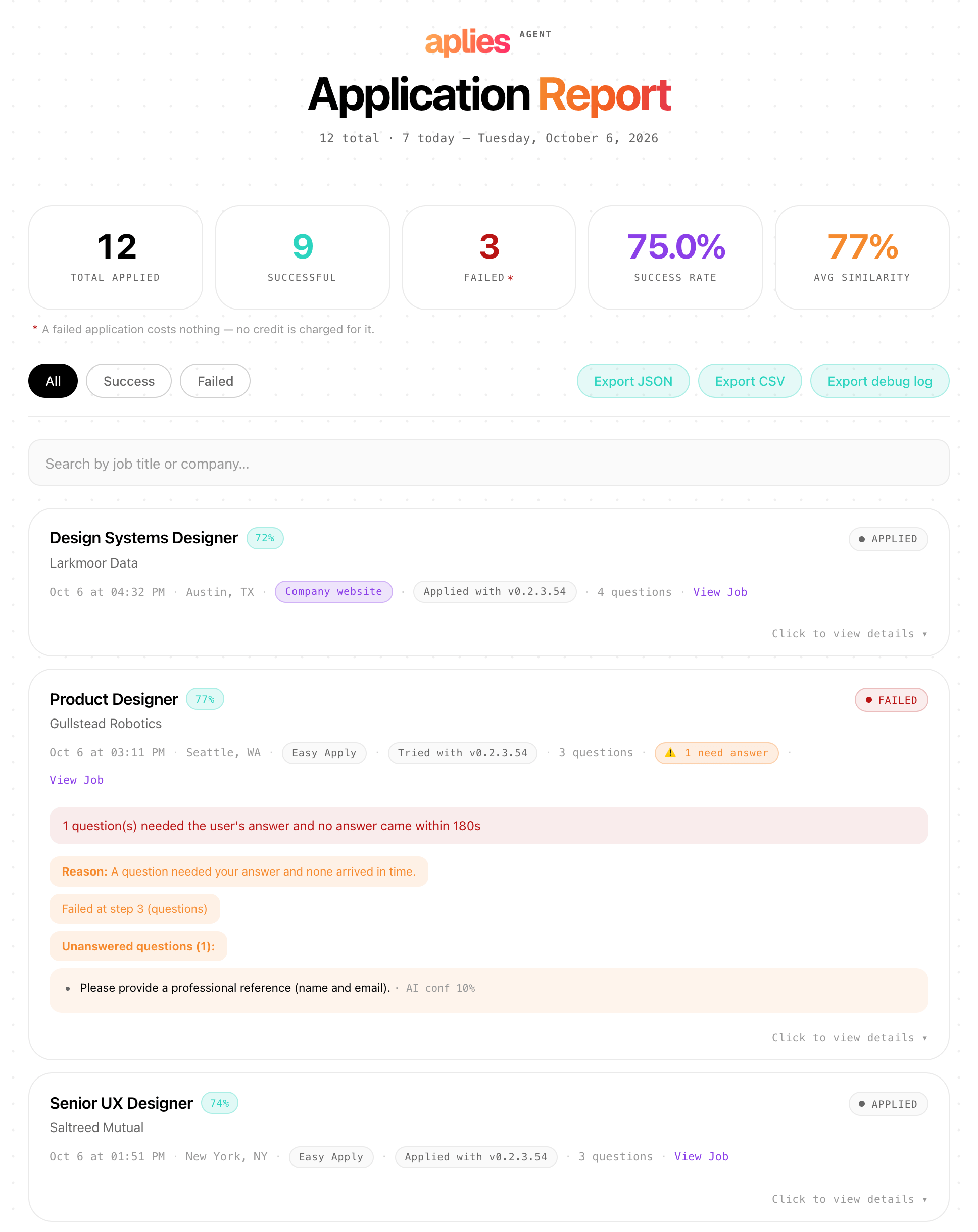The width and height of the screenshot is (978, 1232).
Task: Export report as CSV
Action: [x=749, y=381]
